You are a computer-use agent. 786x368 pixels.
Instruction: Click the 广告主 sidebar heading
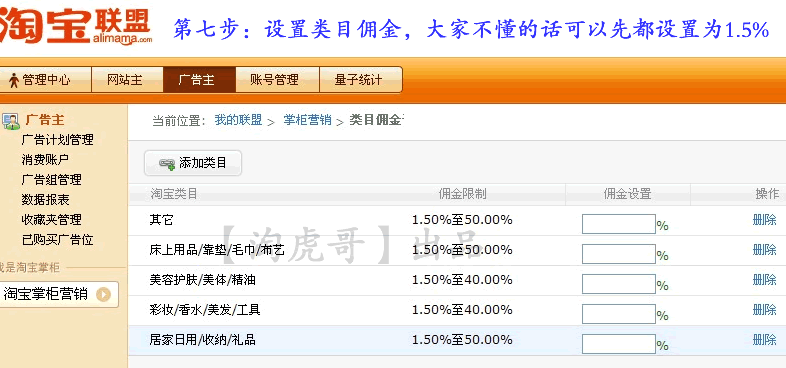click(x=45, y=120)
